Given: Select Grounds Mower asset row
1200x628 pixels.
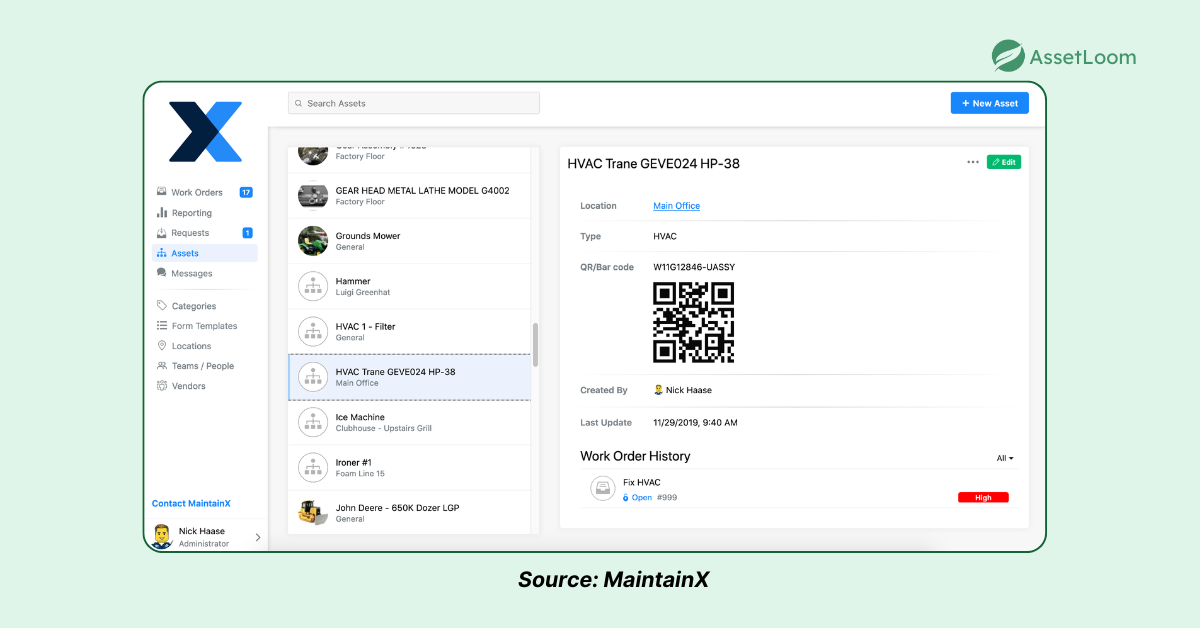Looking at the screenshot, I should click(409, 241).
